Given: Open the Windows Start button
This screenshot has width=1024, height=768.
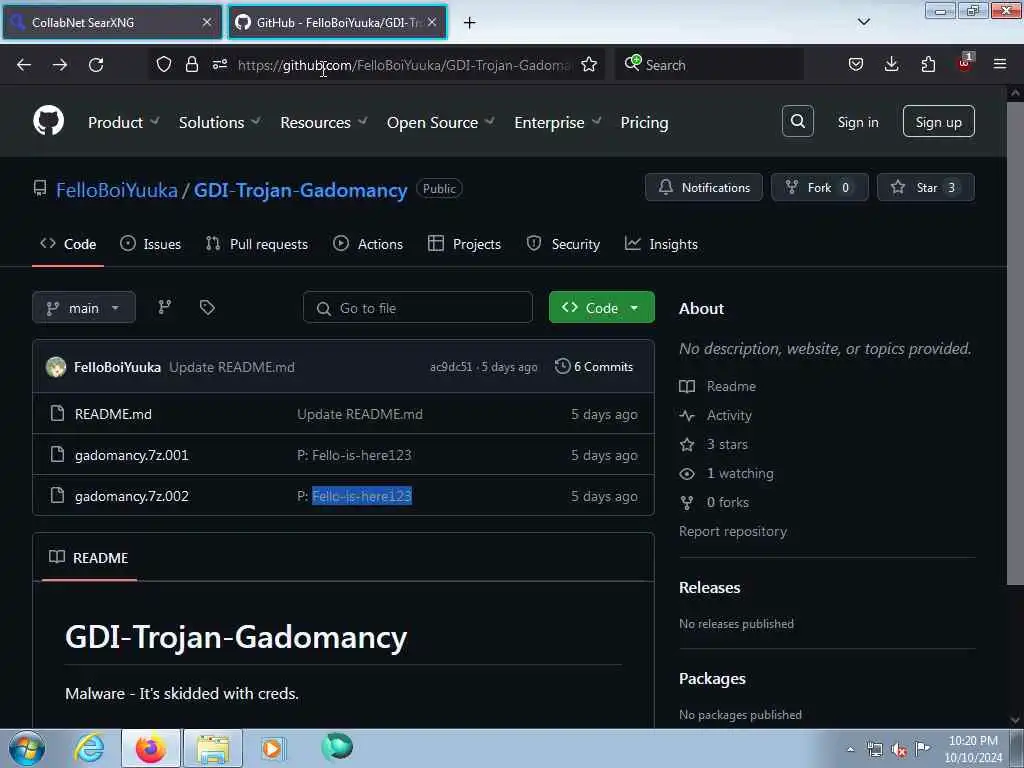Looking at the screenshot, I should (x=27, y=748).
